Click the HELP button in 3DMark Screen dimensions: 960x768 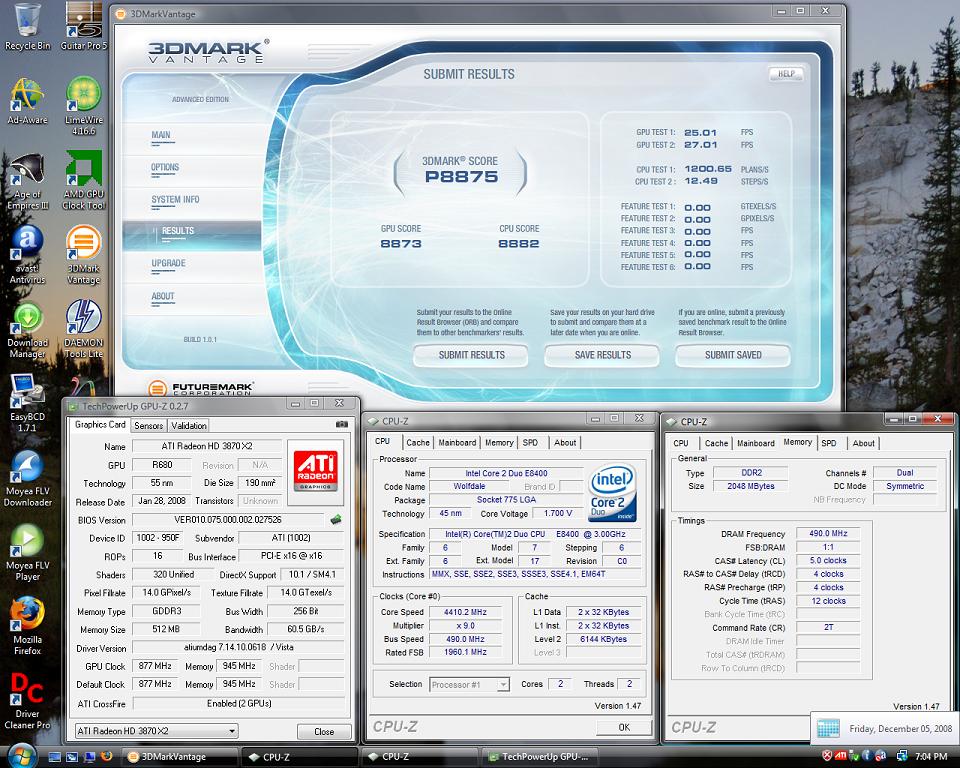[786, 74]
